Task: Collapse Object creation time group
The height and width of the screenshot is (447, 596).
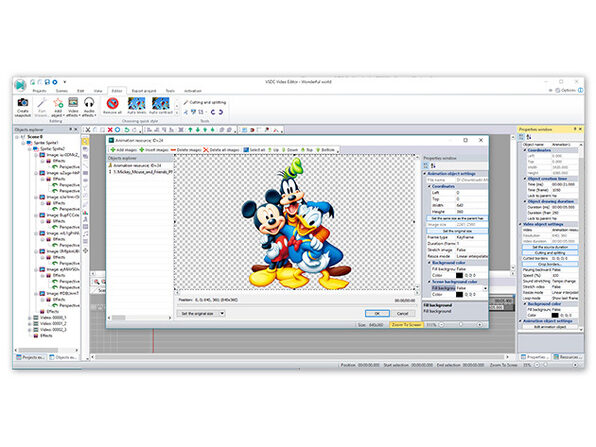Action: tap(525, 179)
